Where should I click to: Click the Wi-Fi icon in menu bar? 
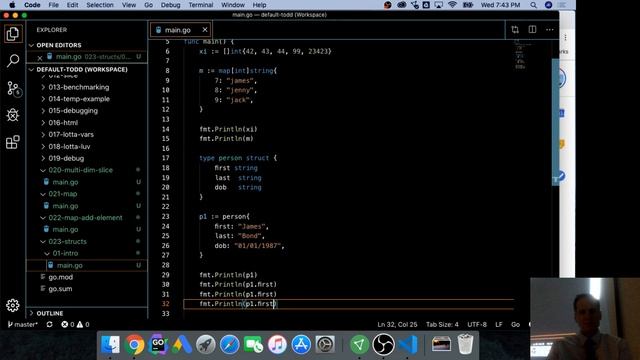coord(452,5)
